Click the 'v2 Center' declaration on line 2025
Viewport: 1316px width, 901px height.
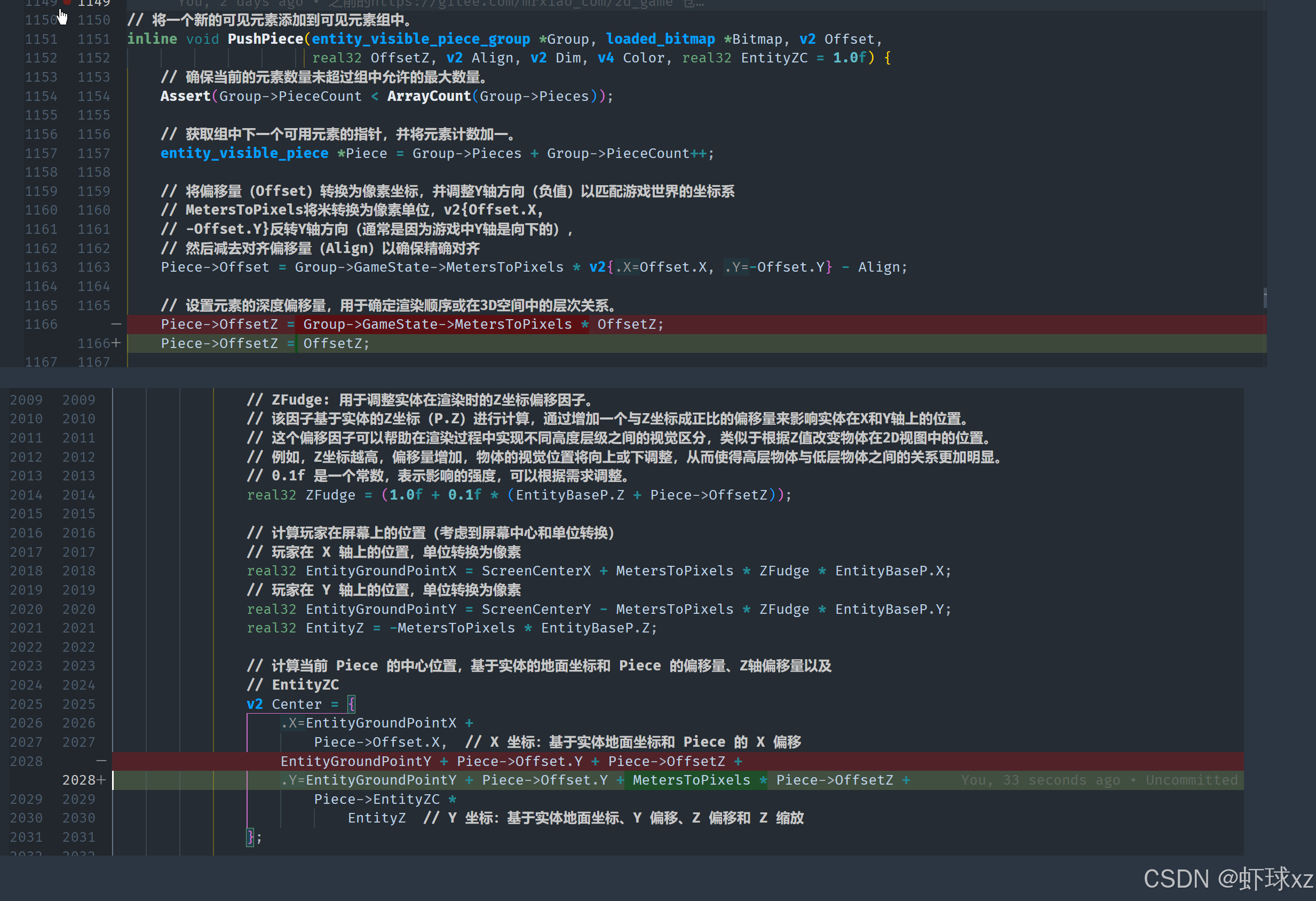[x=284, y=704]
